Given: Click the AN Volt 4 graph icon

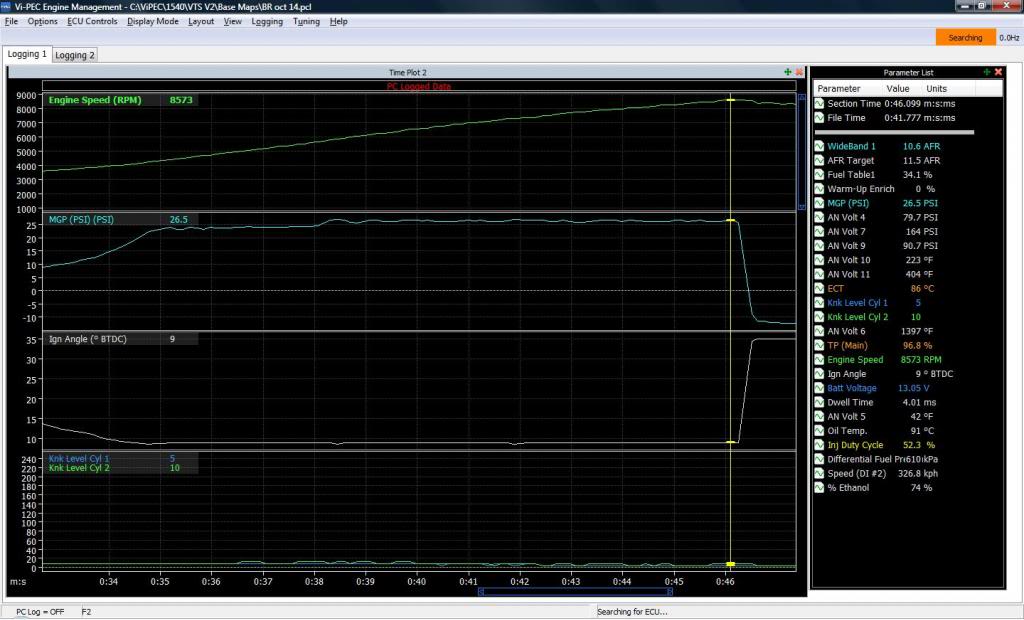Looking at the screenshot, I should click(x=819, y=217).
